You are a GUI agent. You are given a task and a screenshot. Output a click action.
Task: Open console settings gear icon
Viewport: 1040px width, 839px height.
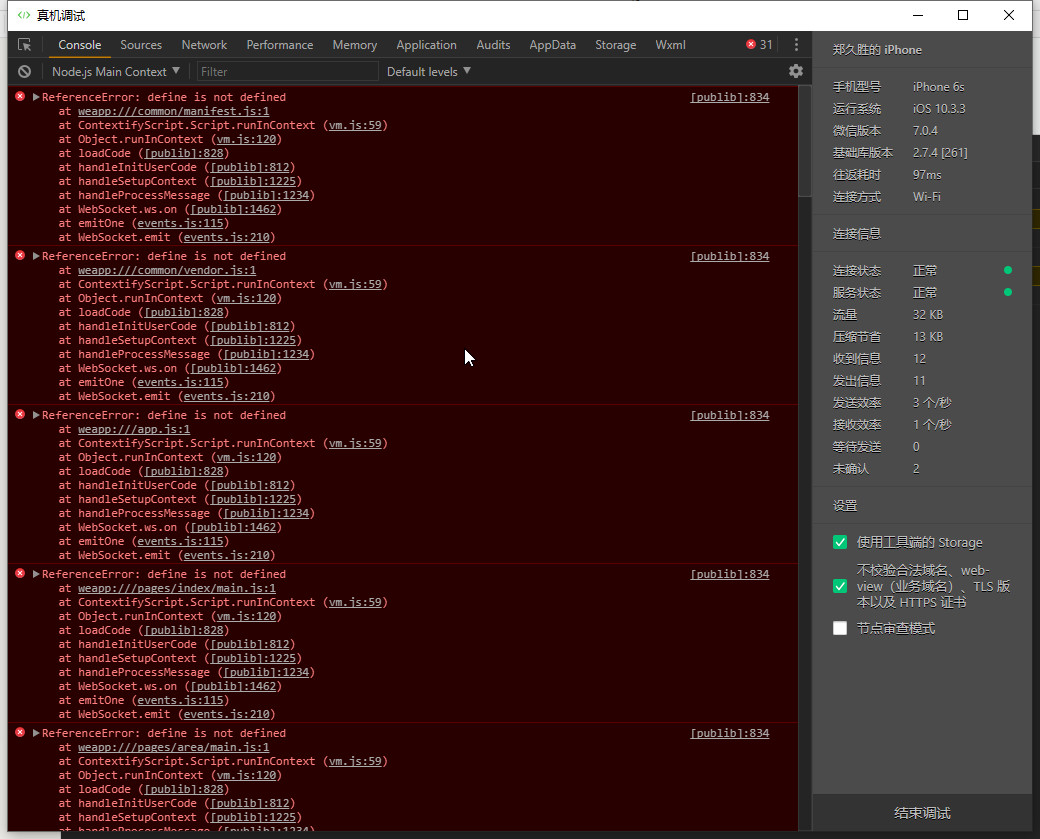pos(796,71)
